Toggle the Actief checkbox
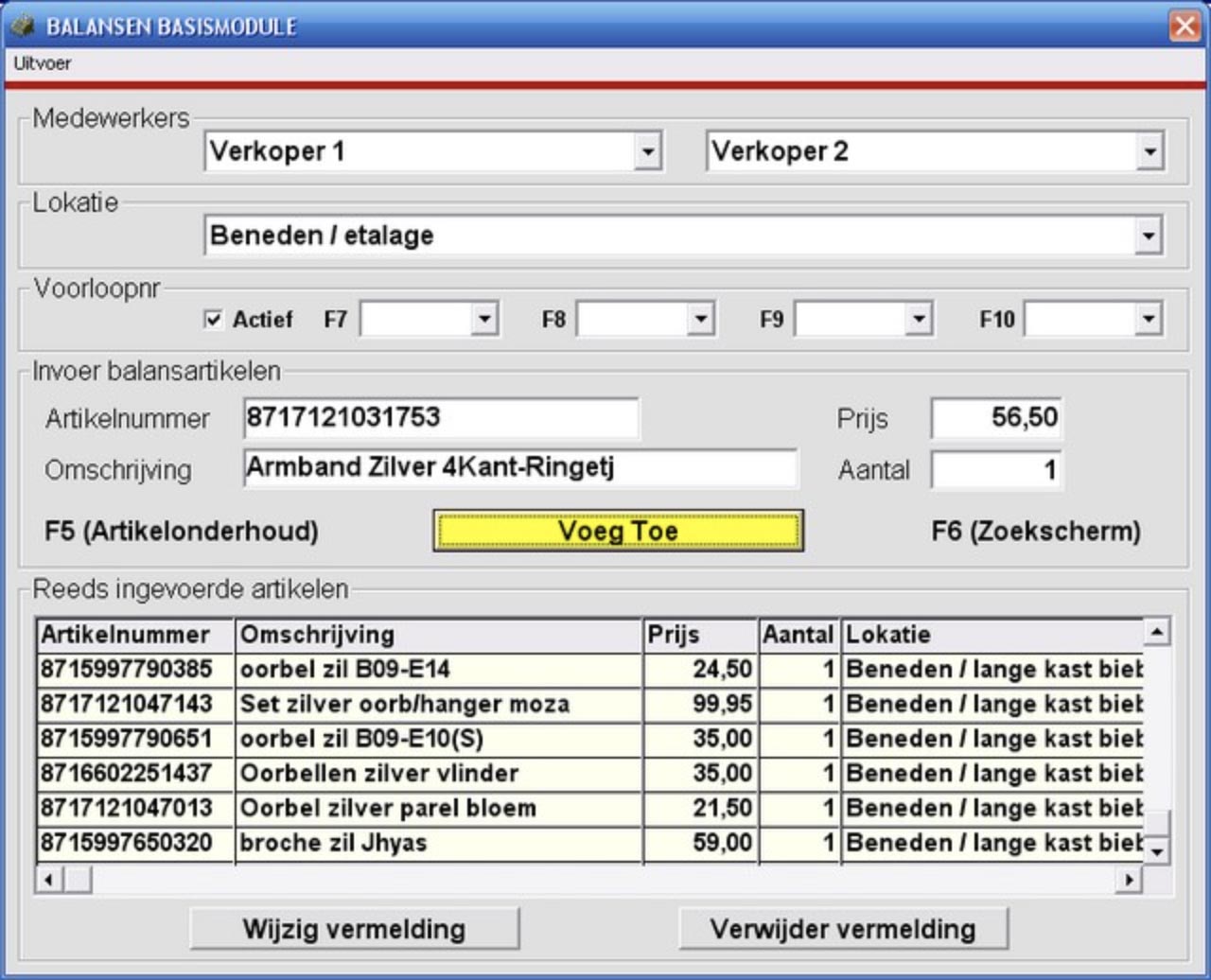 214,320
